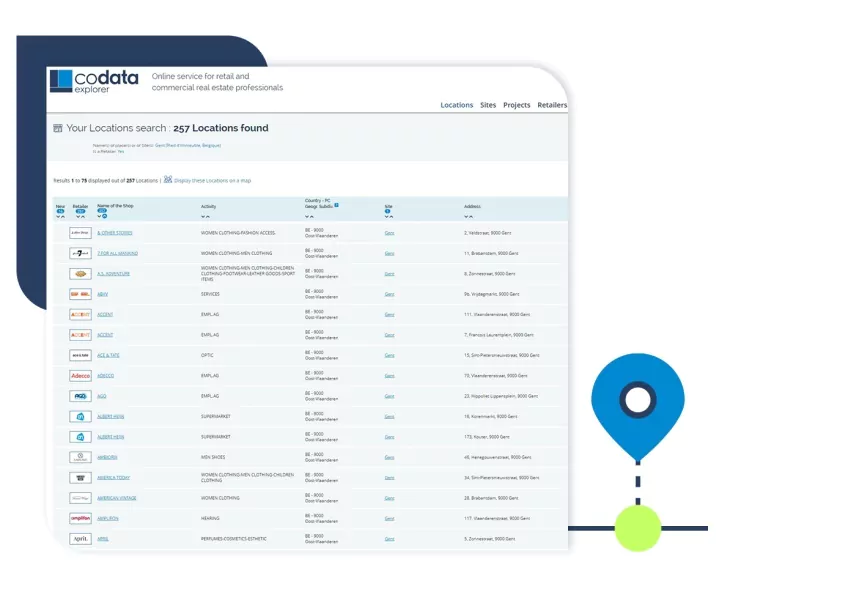Click the April retailer logo
This screenshot has height=600, width=848.
(80, 538)
